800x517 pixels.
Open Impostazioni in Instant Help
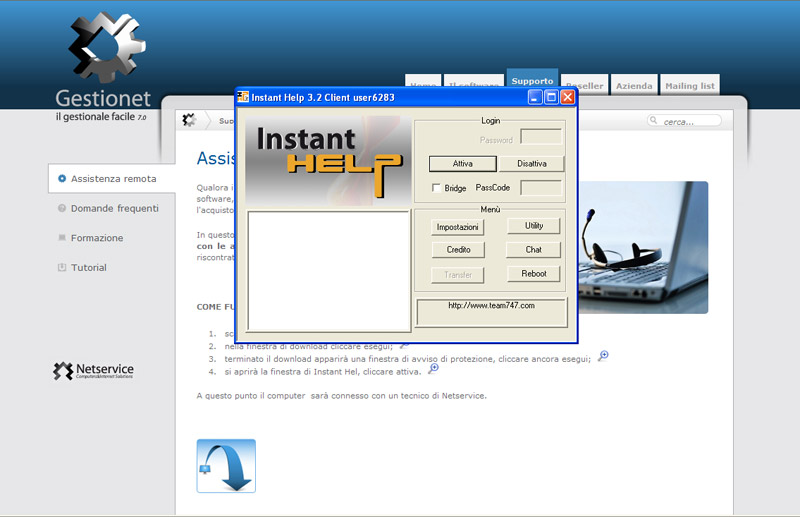[458, 227]
